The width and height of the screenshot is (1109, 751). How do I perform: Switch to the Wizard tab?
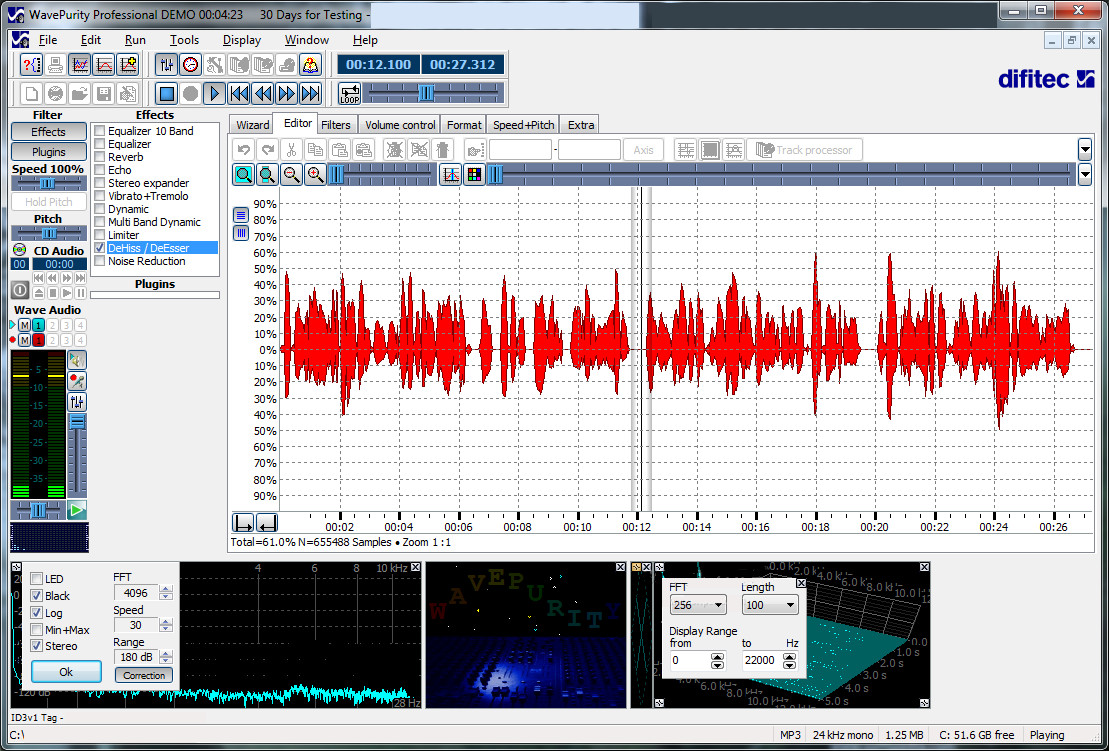[x=252, y=125]
